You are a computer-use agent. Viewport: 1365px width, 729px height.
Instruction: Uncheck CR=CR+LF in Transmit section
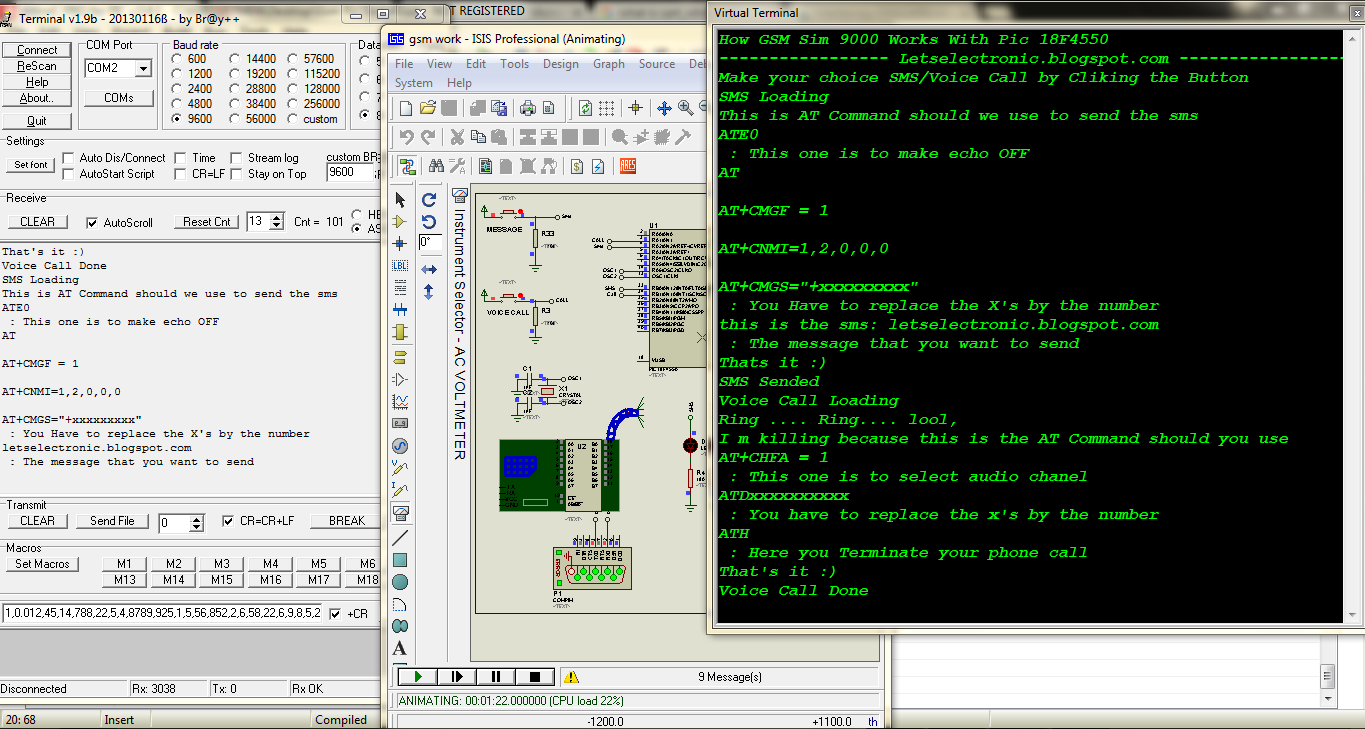(227, 520)
